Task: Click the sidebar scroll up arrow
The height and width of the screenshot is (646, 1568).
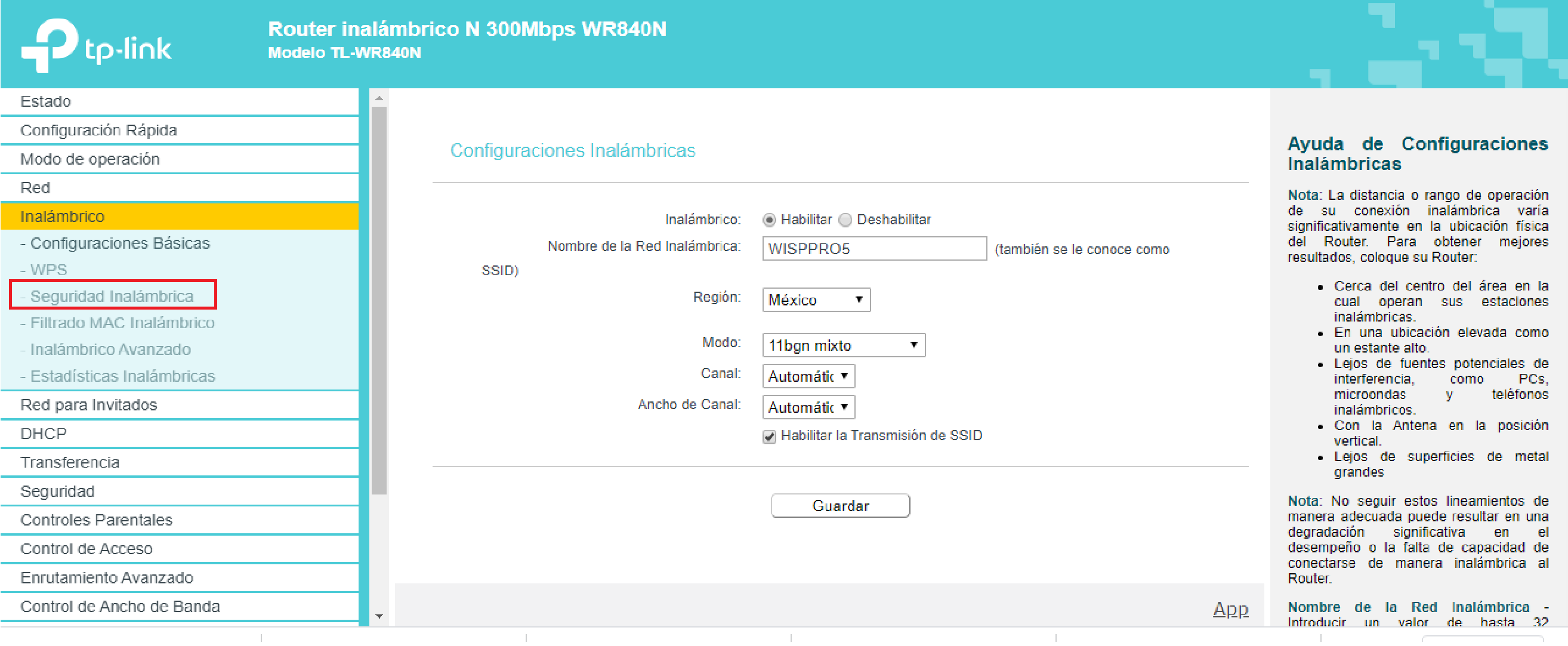Action: pyautogui.click(x=379, y=98)
